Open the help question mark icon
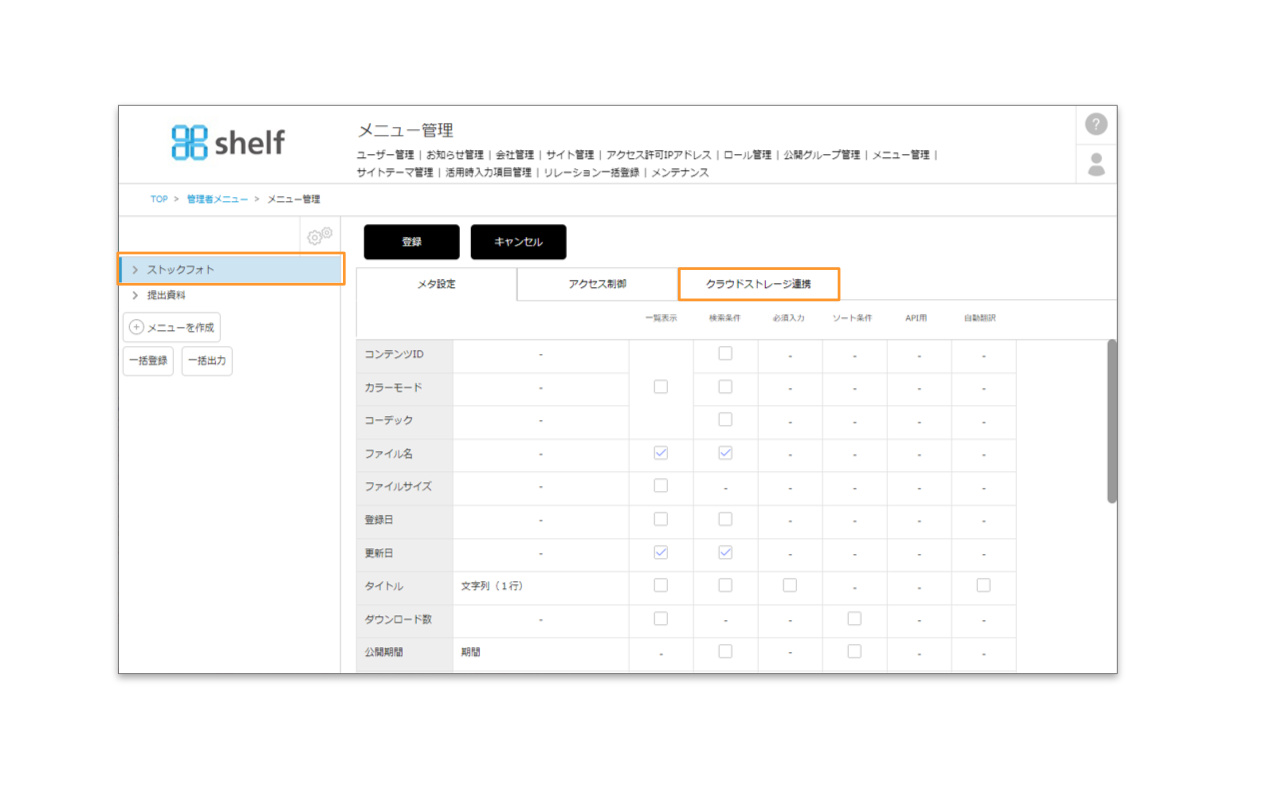Screen dimensions: 1280x800 [1096, 124]
